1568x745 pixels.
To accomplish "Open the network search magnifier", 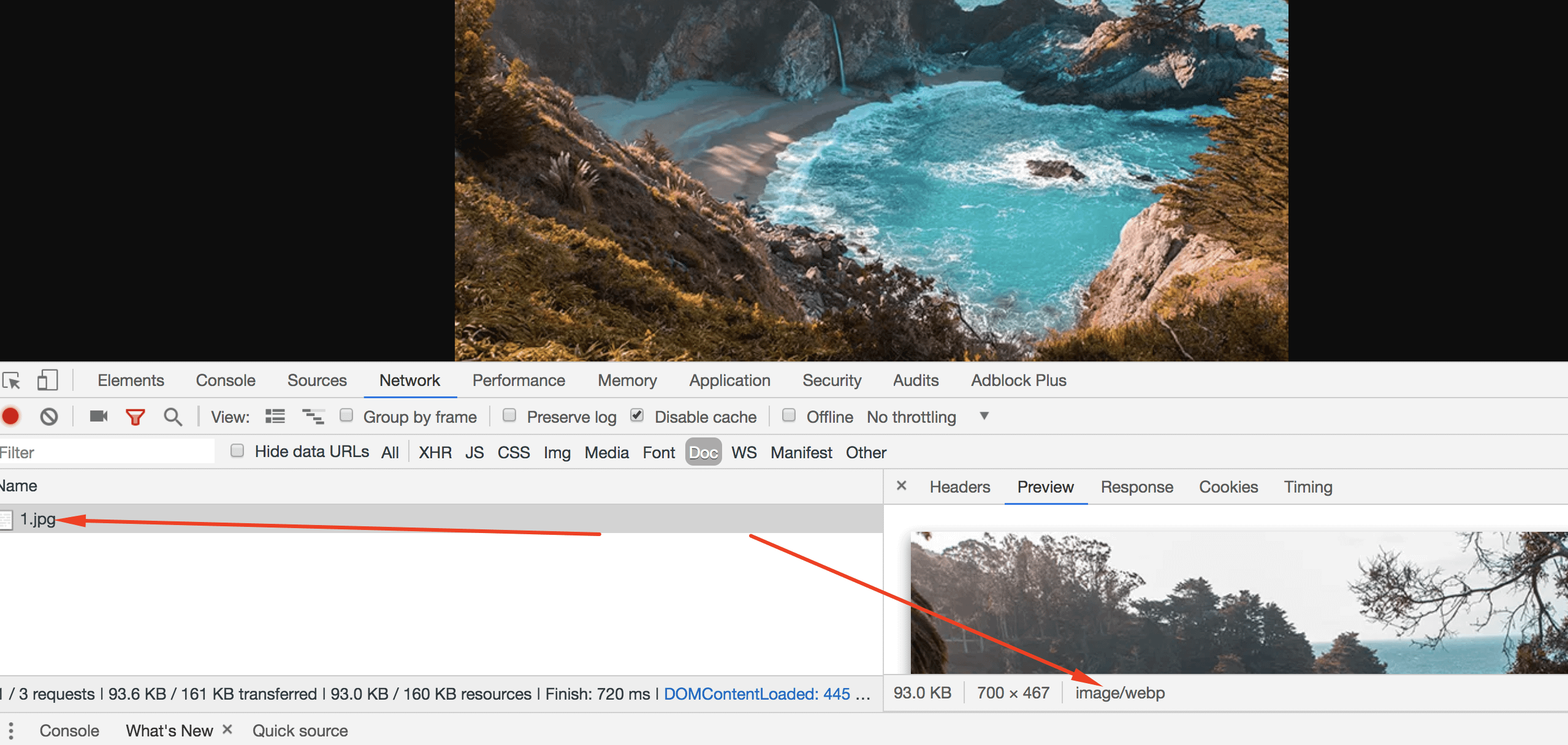I will tap(173, 417).
